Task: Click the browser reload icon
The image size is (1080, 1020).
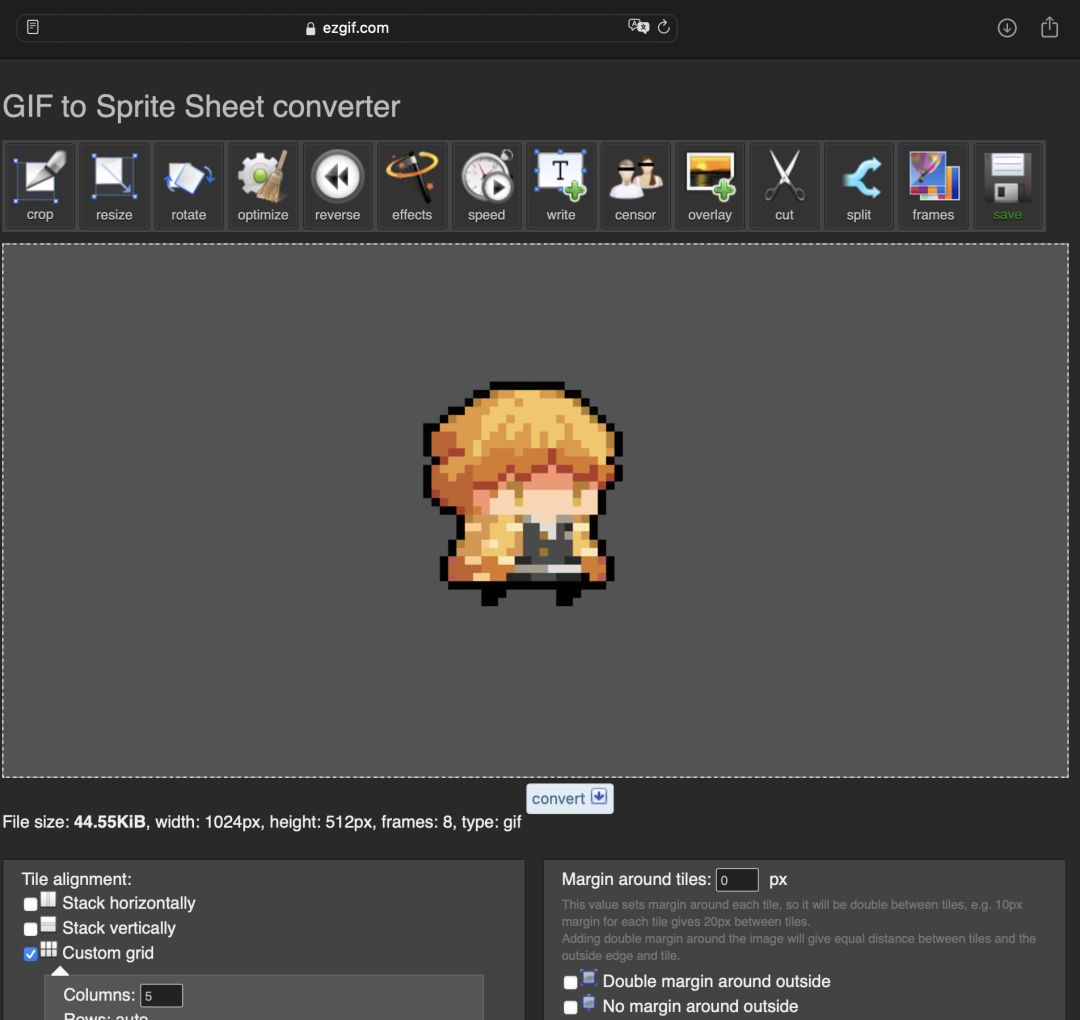Action: pyautogui.click(x=663, y=27)
